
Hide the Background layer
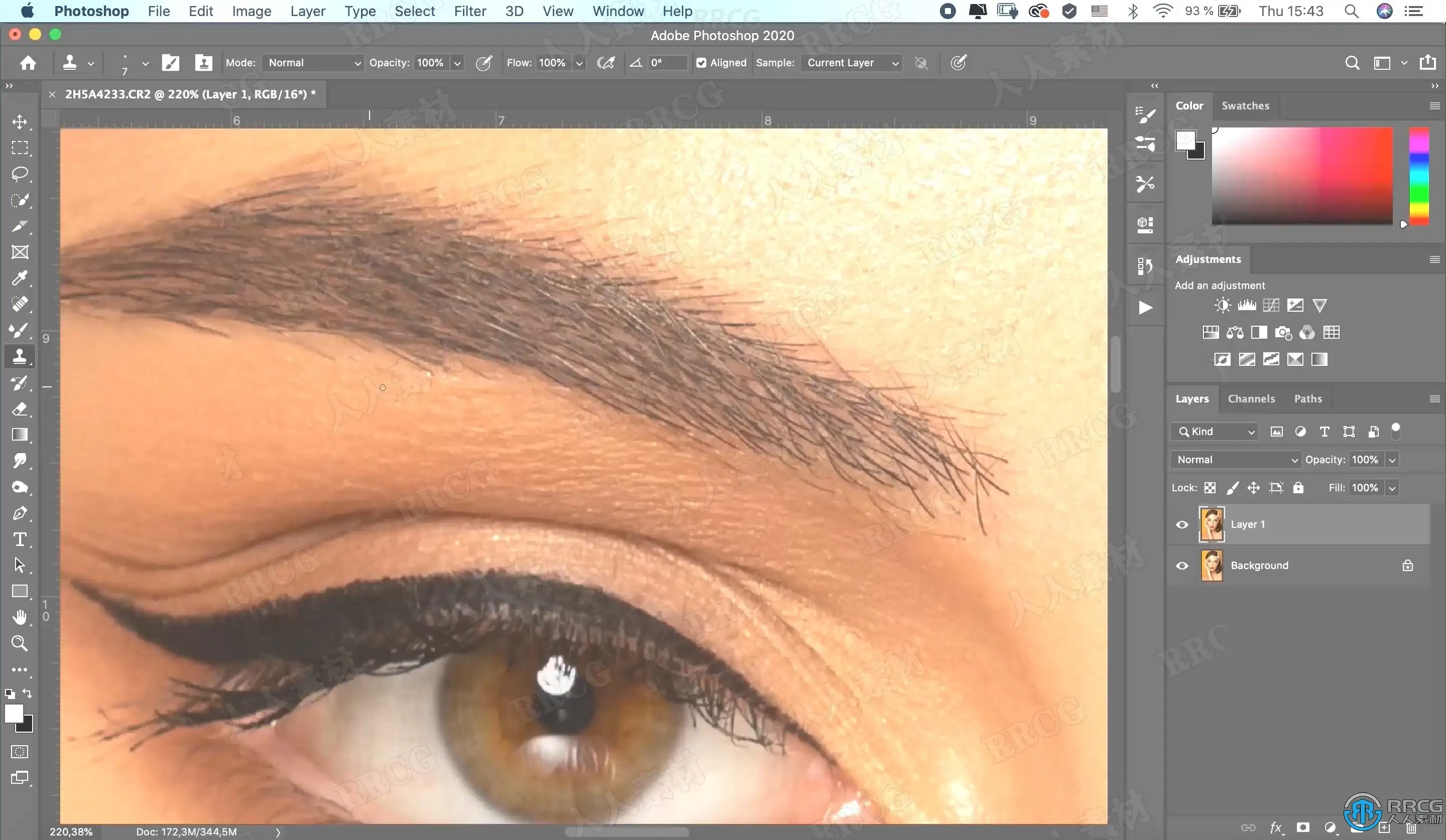1182,566
